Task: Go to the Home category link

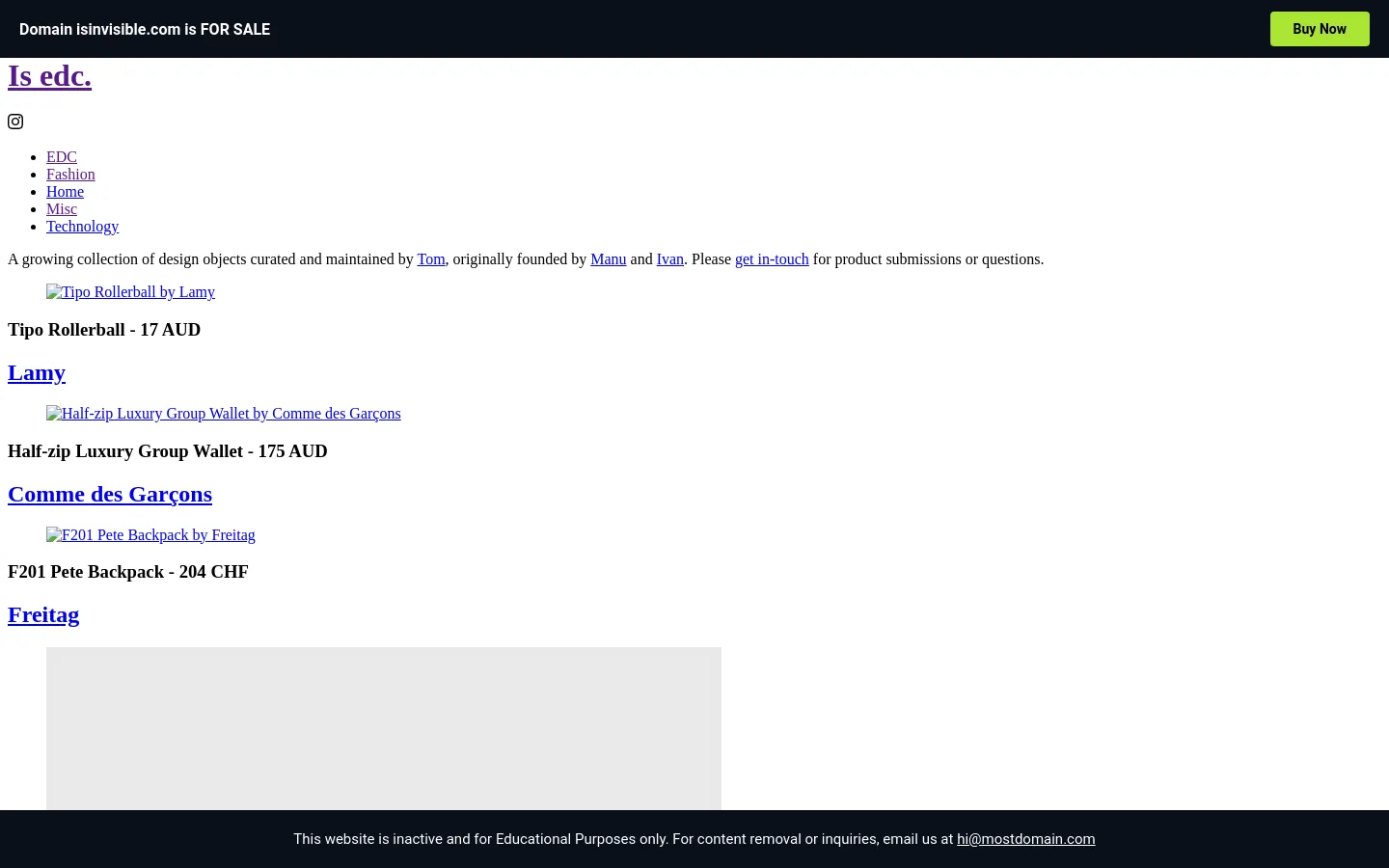Action: coord(65,192)
